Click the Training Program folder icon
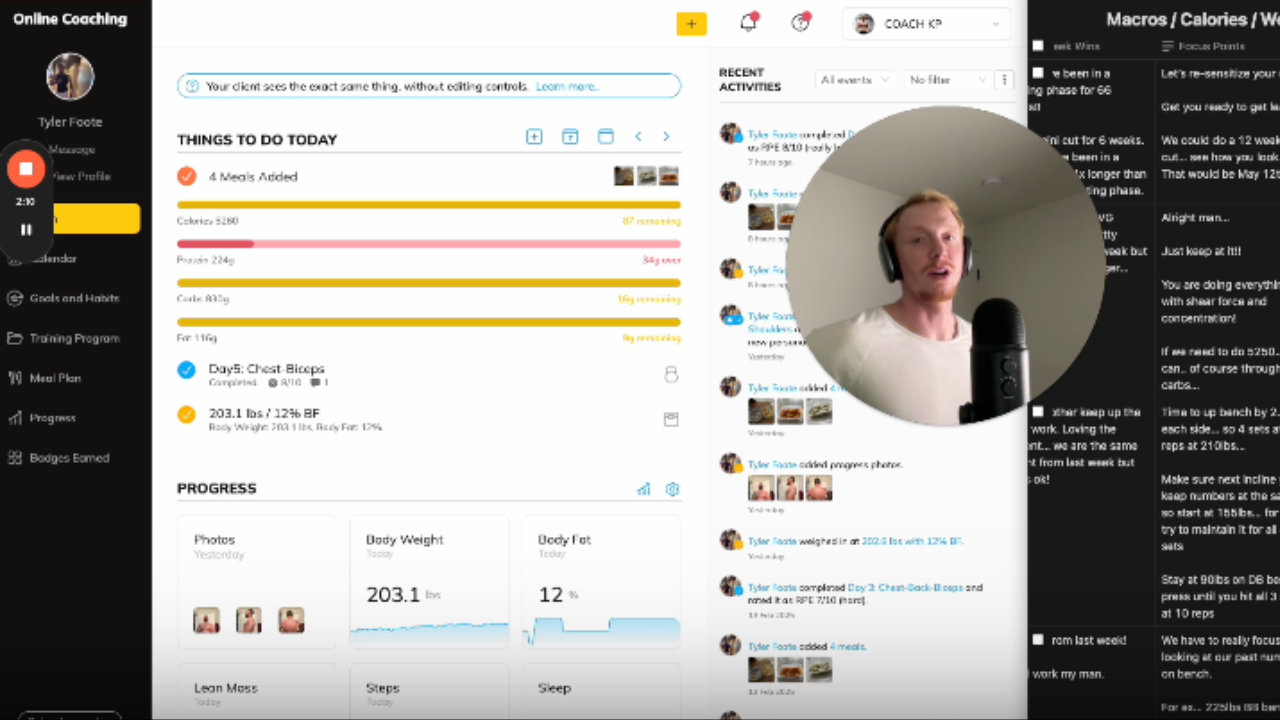This screenshot has width=1280, height=720. point(14,338)
